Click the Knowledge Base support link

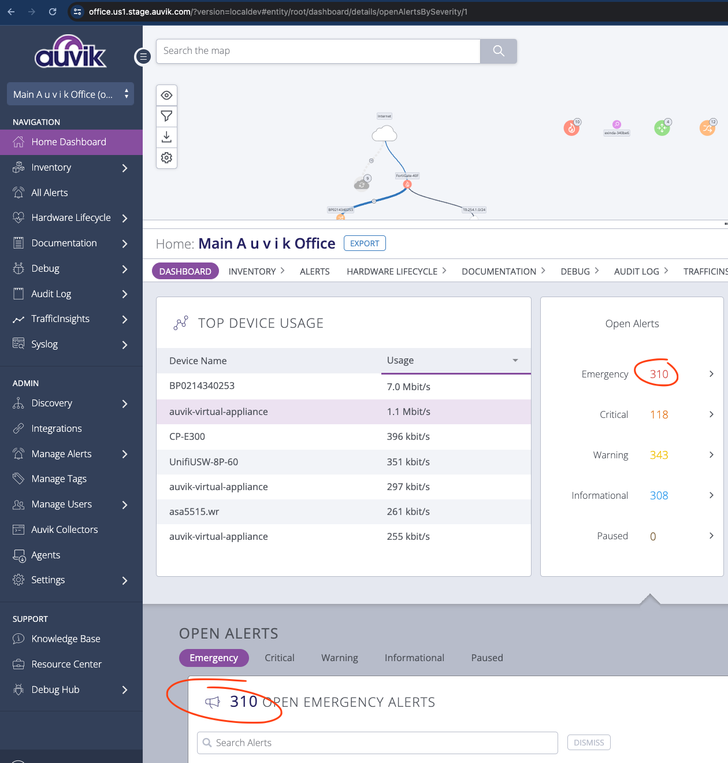66,639
